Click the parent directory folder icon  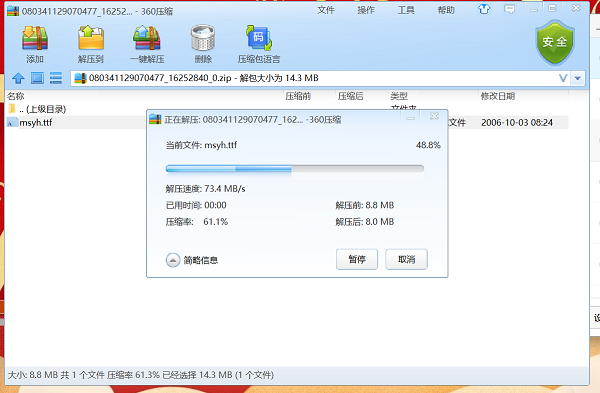(x=12, y=109)
